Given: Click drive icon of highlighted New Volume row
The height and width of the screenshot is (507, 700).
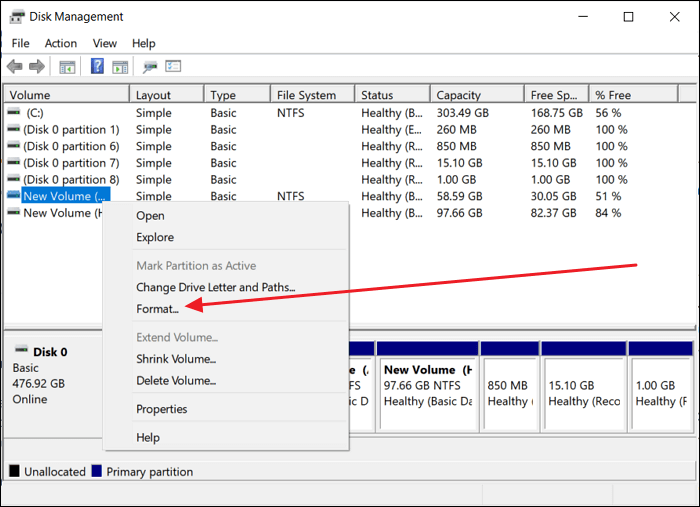Looking at the screenshot, I should coord(14,195).
